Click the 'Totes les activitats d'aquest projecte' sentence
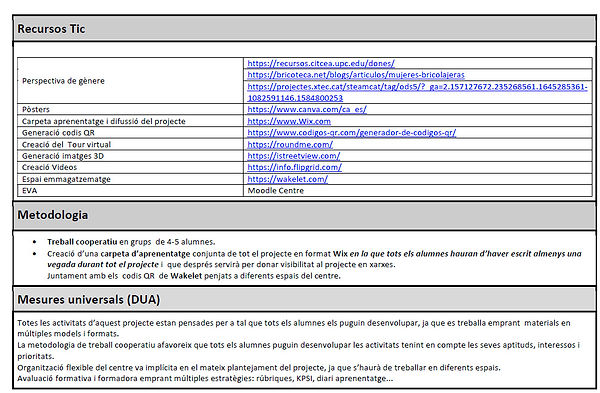This screenshot has height=393, width=600. pyautogui.click(x=293, y=328)
